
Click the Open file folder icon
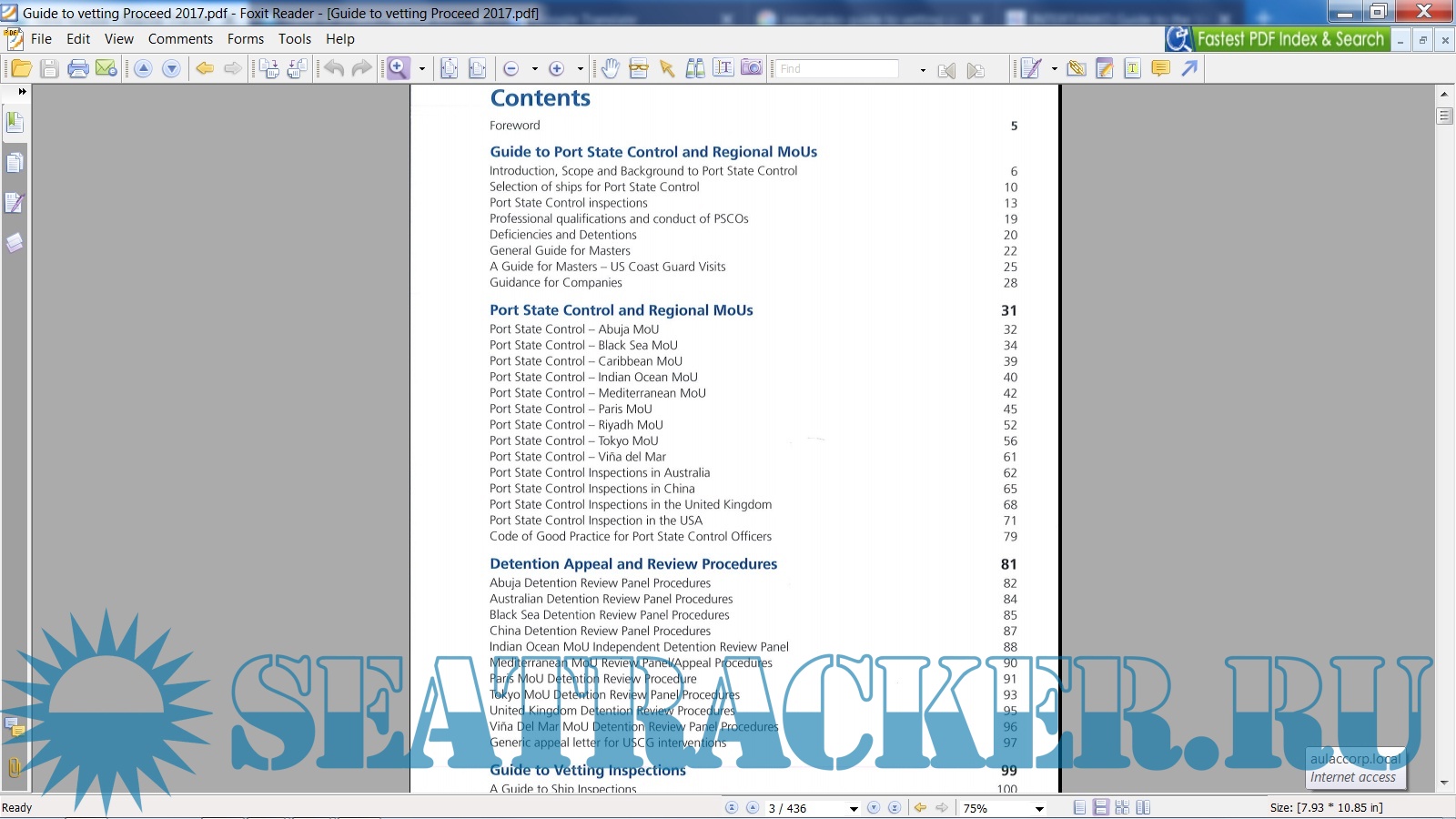click(x=21, y=68)
